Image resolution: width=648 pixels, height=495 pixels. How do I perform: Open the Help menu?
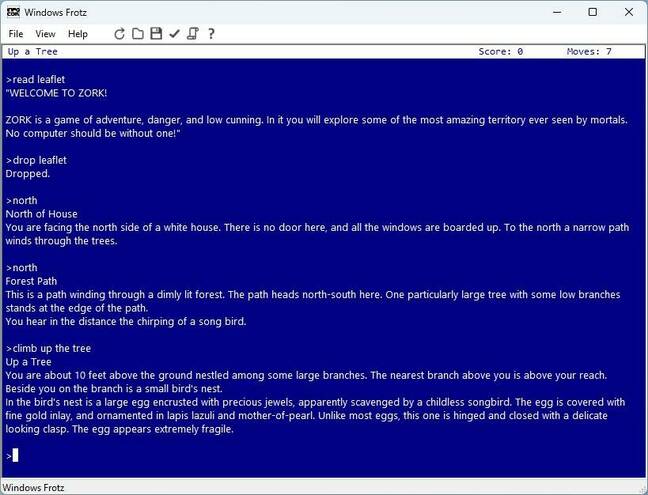78,34
